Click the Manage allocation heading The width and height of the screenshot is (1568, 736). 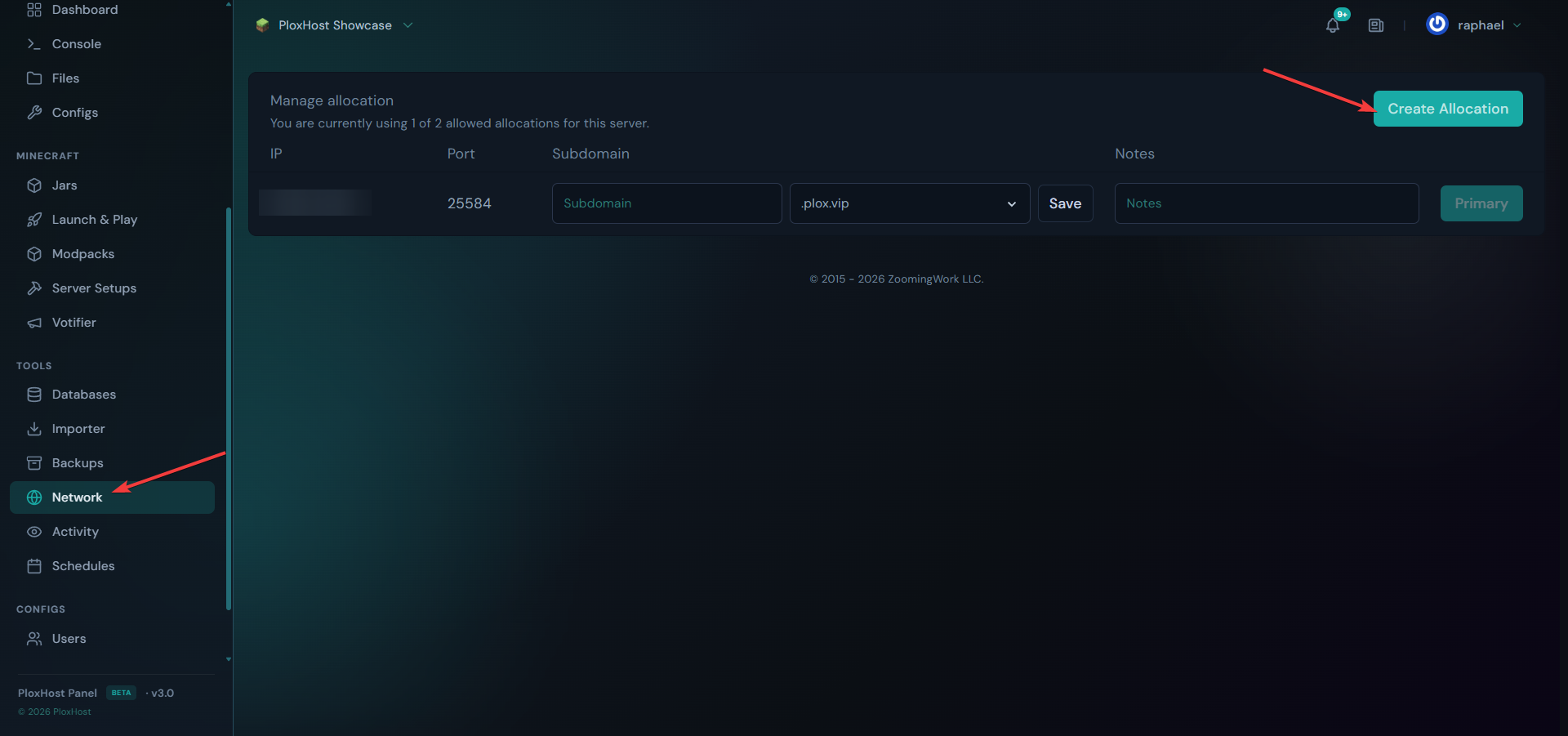(x=332, y=100)
